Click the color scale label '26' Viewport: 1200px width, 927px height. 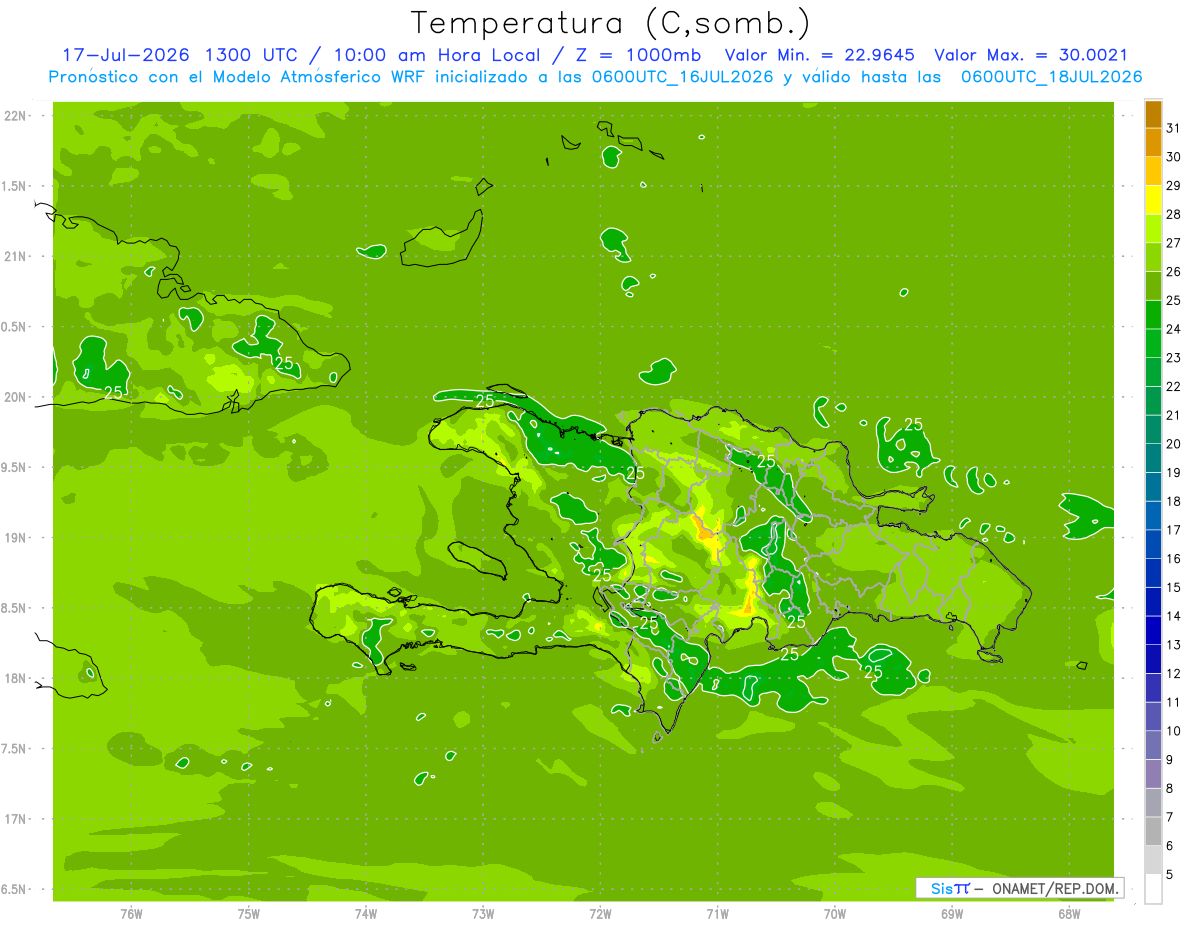coord(1174,272)
